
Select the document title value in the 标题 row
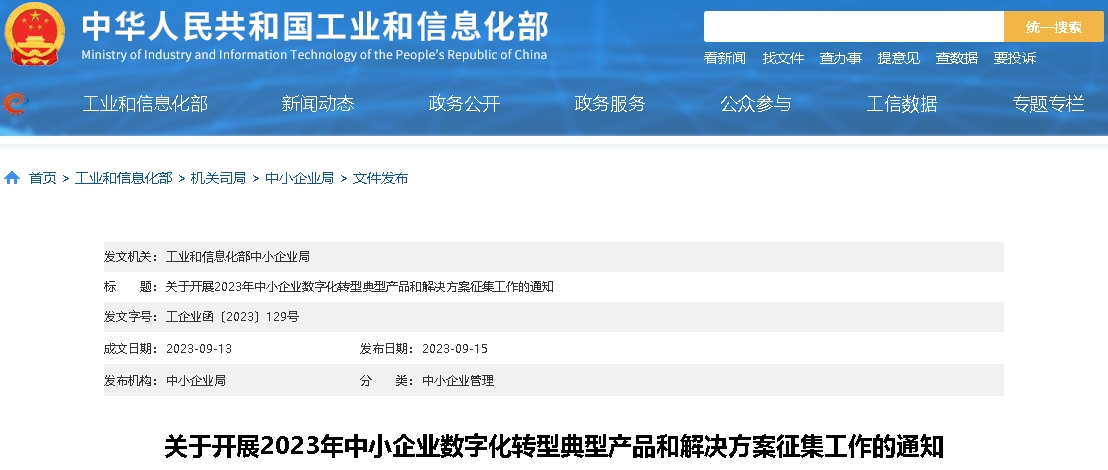click(360, 287)
